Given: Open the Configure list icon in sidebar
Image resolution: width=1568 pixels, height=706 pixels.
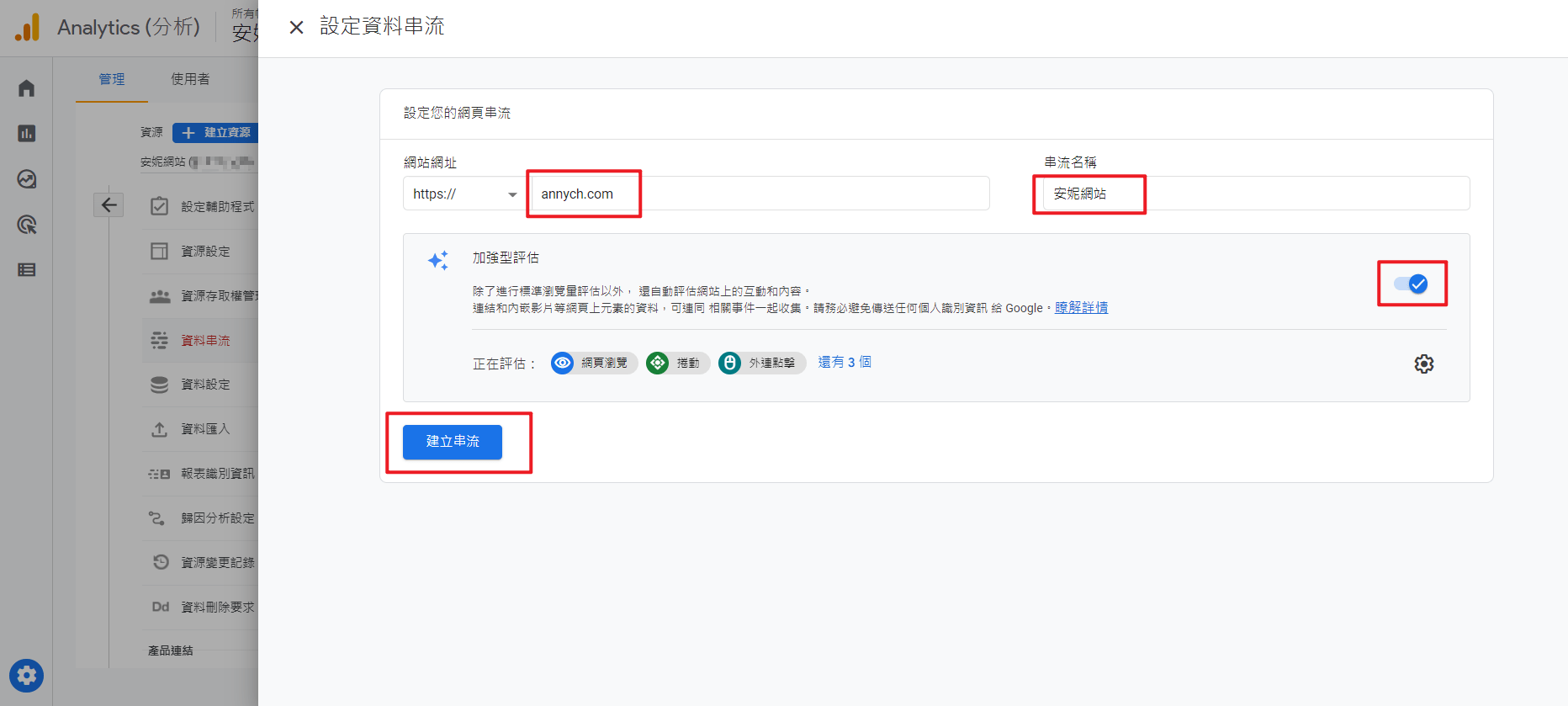Looking at the screenshot, I should [27, 270].
